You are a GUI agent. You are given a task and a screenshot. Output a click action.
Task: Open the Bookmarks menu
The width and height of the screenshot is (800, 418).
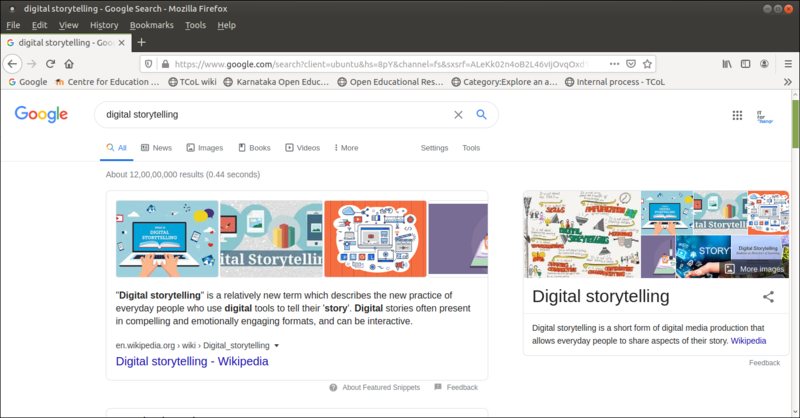[x=152, y=25]
